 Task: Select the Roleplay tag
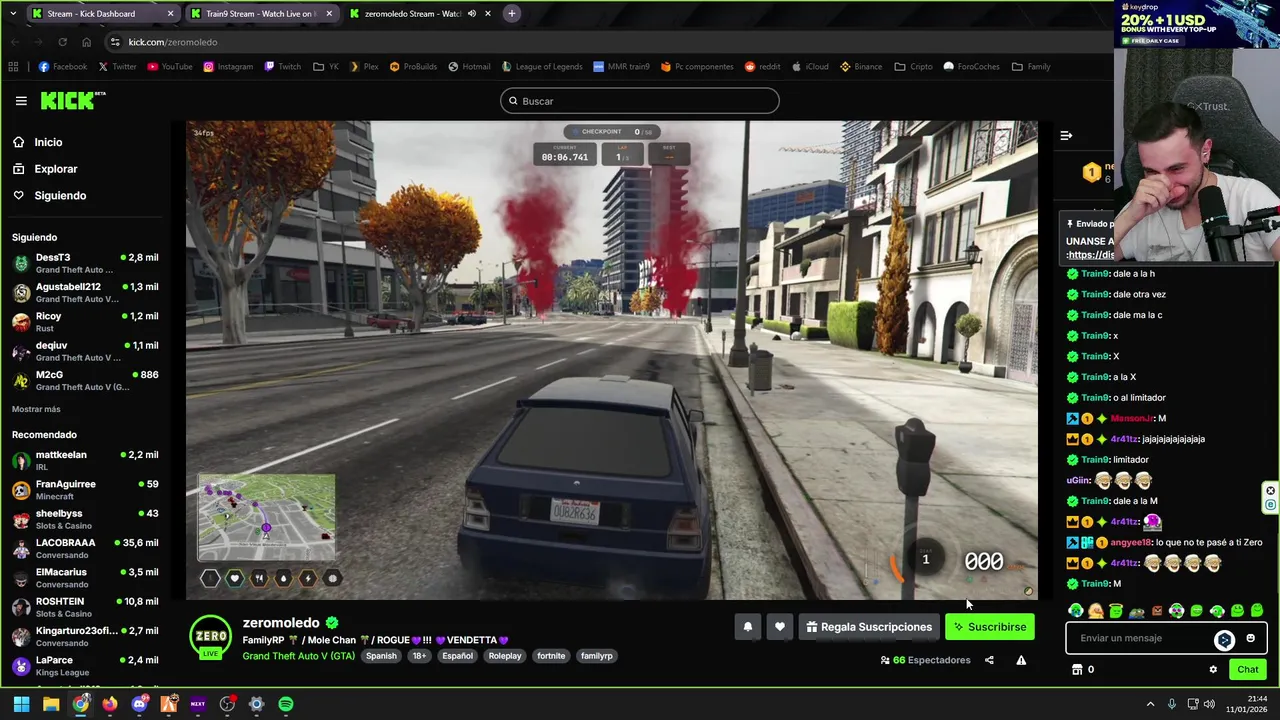click(505, 656)
